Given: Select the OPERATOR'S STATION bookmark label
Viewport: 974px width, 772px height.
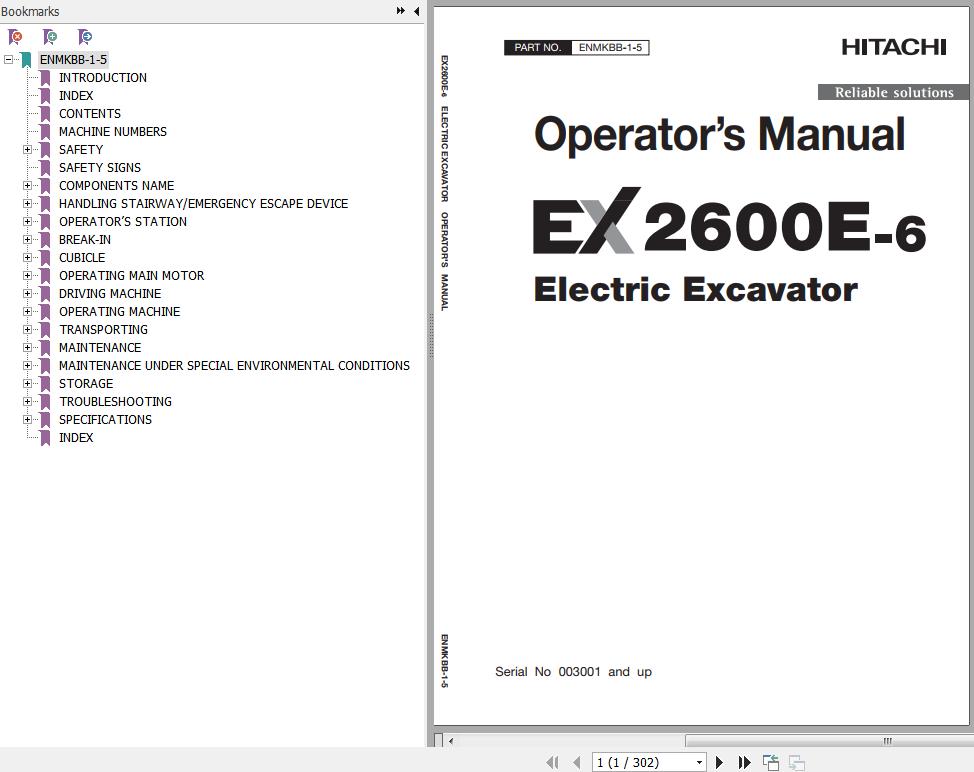Looking at the screenshot, I should pyautogui.click(x=123, y=222).
